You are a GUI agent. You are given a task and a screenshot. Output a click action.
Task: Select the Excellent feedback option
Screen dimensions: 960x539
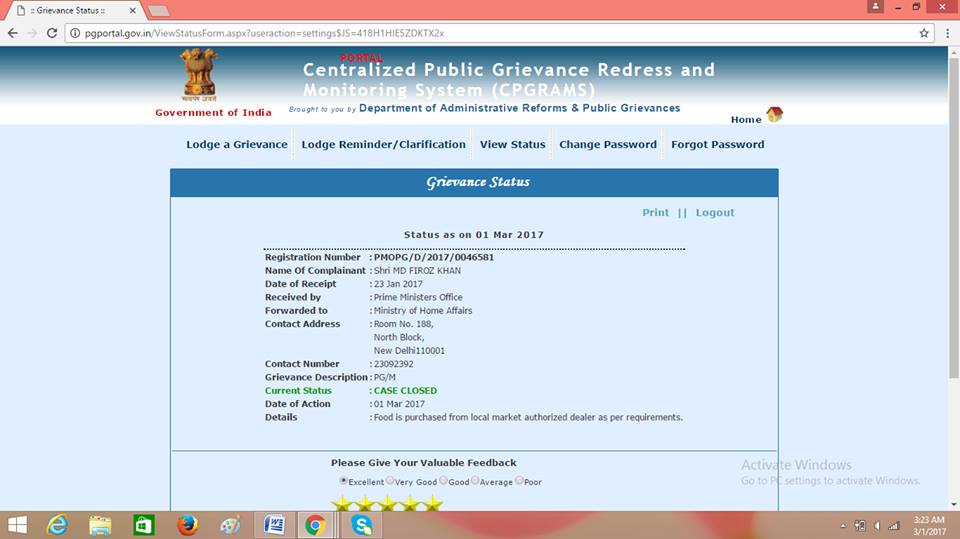[344, 481]
